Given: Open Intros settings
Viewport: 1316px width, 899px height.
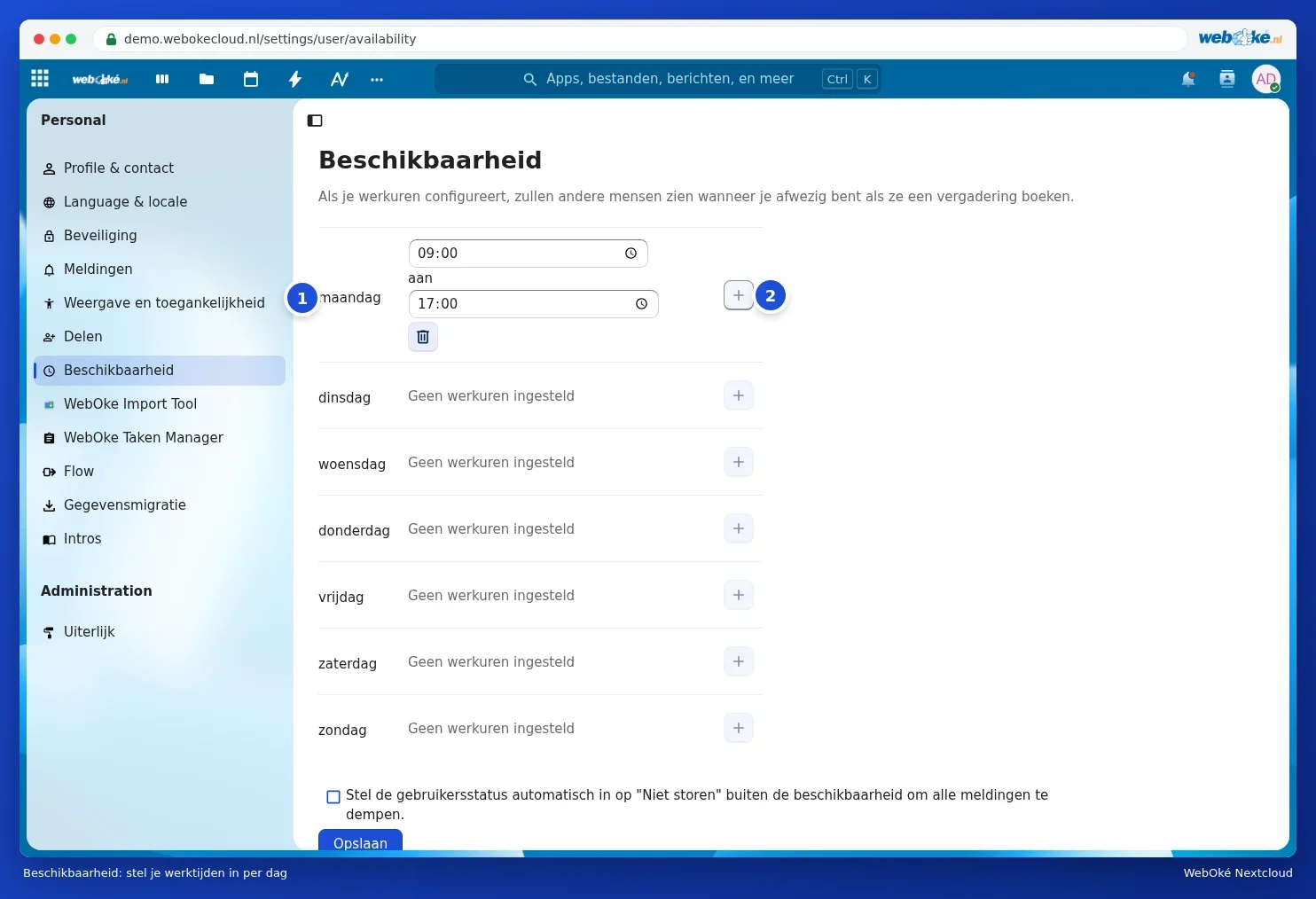Looking at the screenshot, I should [x=160, y=539].
